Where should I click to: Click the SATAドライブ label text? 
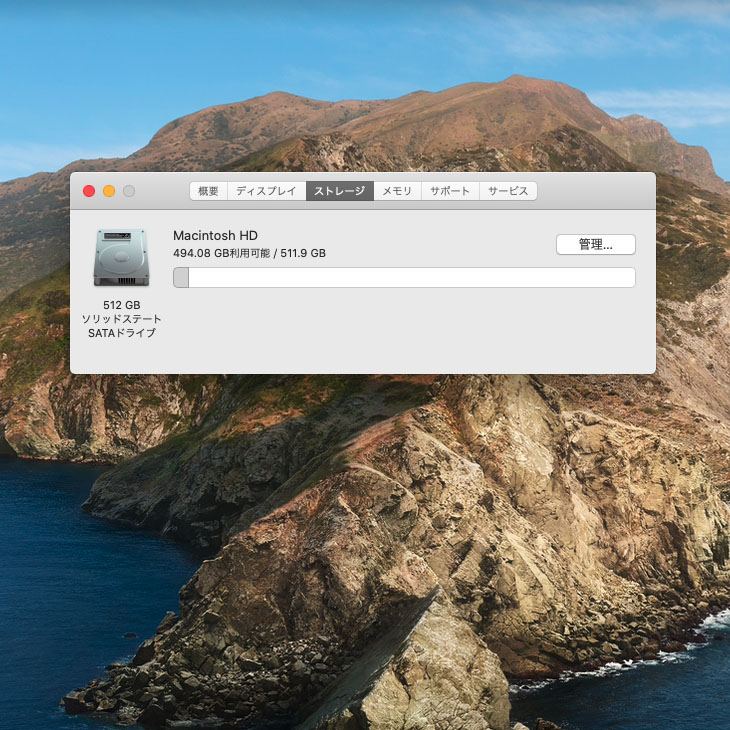pos(121,333)
